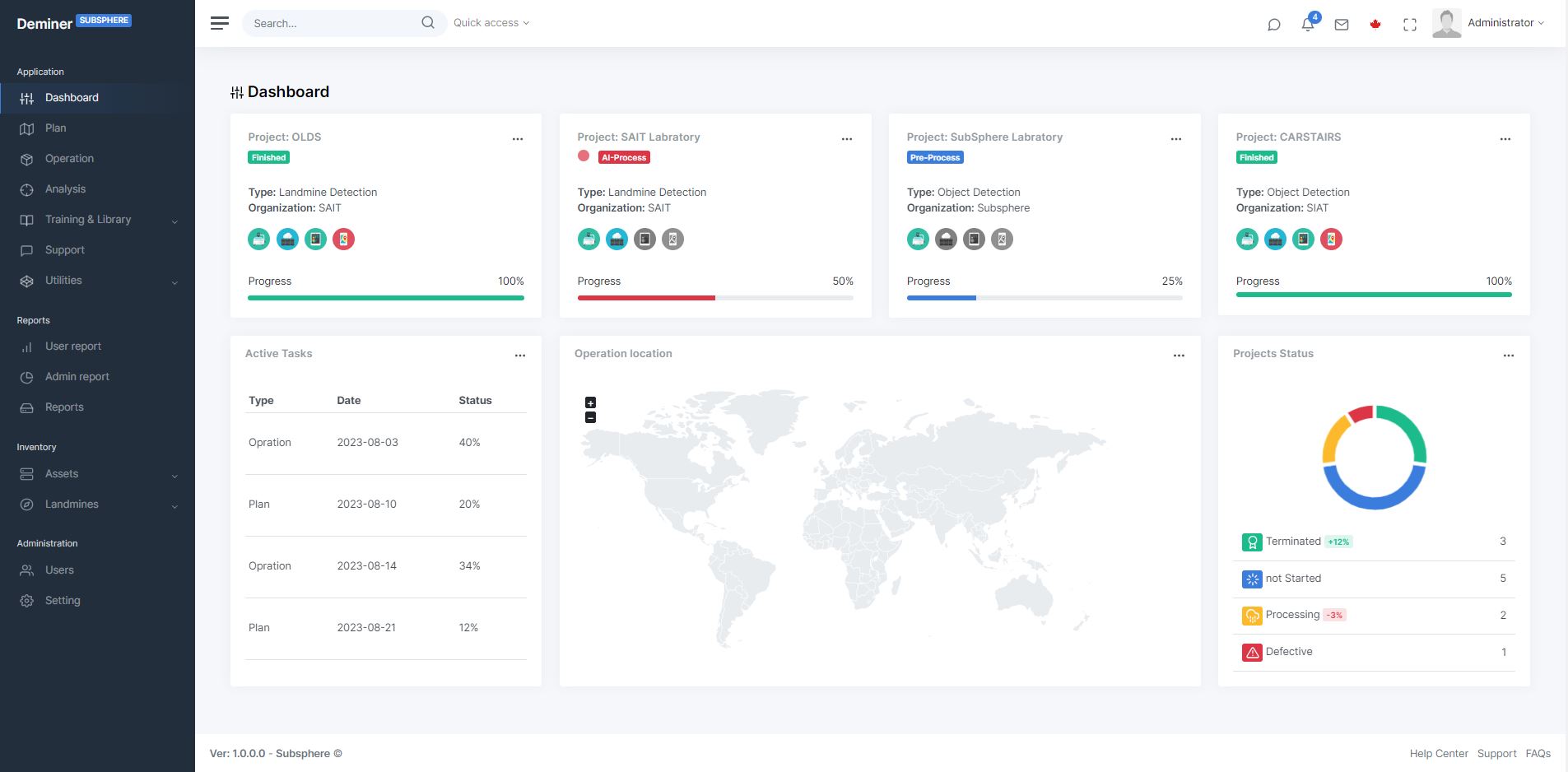Select the red map phone icon on Project CARSTAIRS

point(1331,239)
